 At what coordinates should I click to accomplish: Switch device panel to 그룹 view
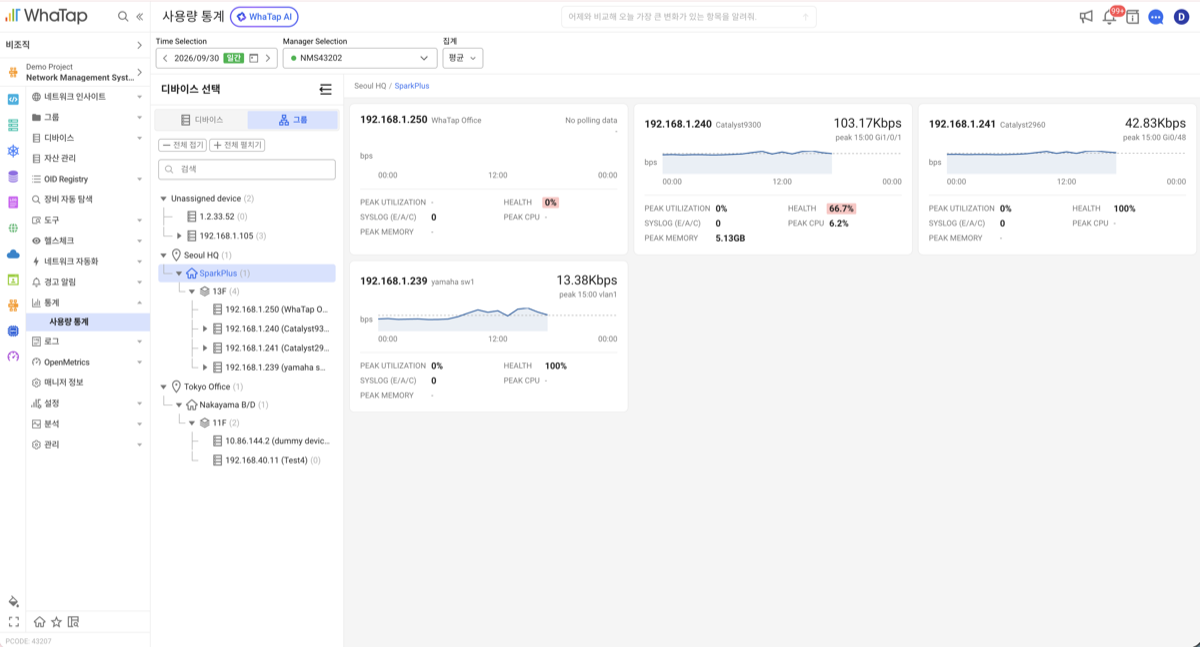pyautogui.click(x=293, y=120)
